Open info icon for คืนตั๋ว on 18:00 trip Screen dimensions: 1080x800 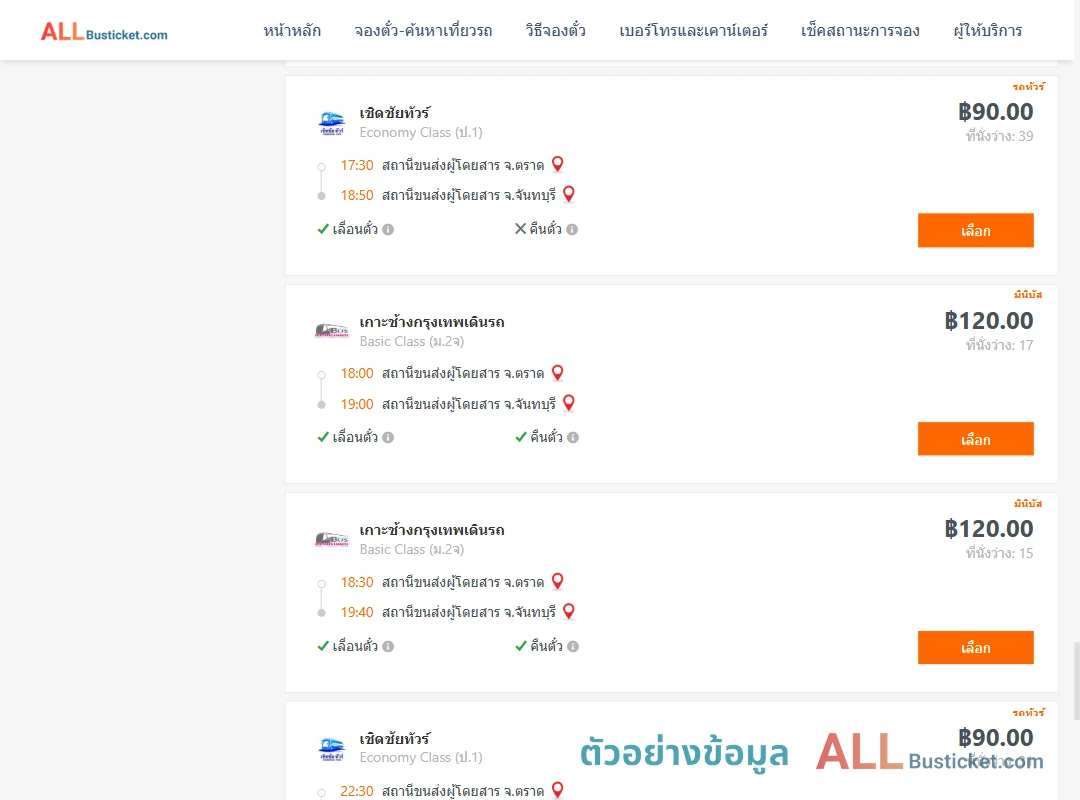[573, 438]
